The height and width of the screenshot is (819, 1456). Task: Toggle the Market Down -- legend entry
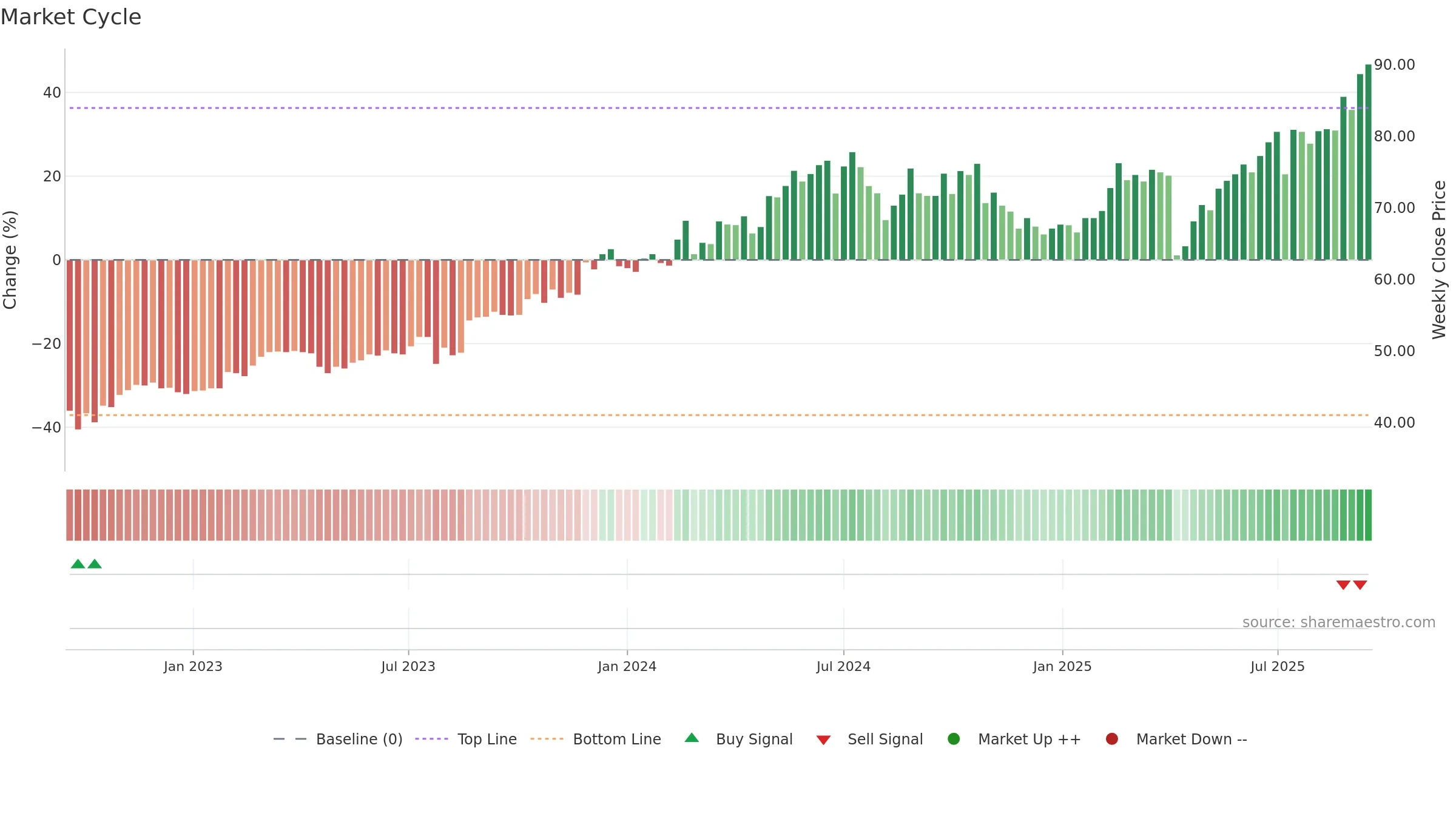(x=1176, y=739)
